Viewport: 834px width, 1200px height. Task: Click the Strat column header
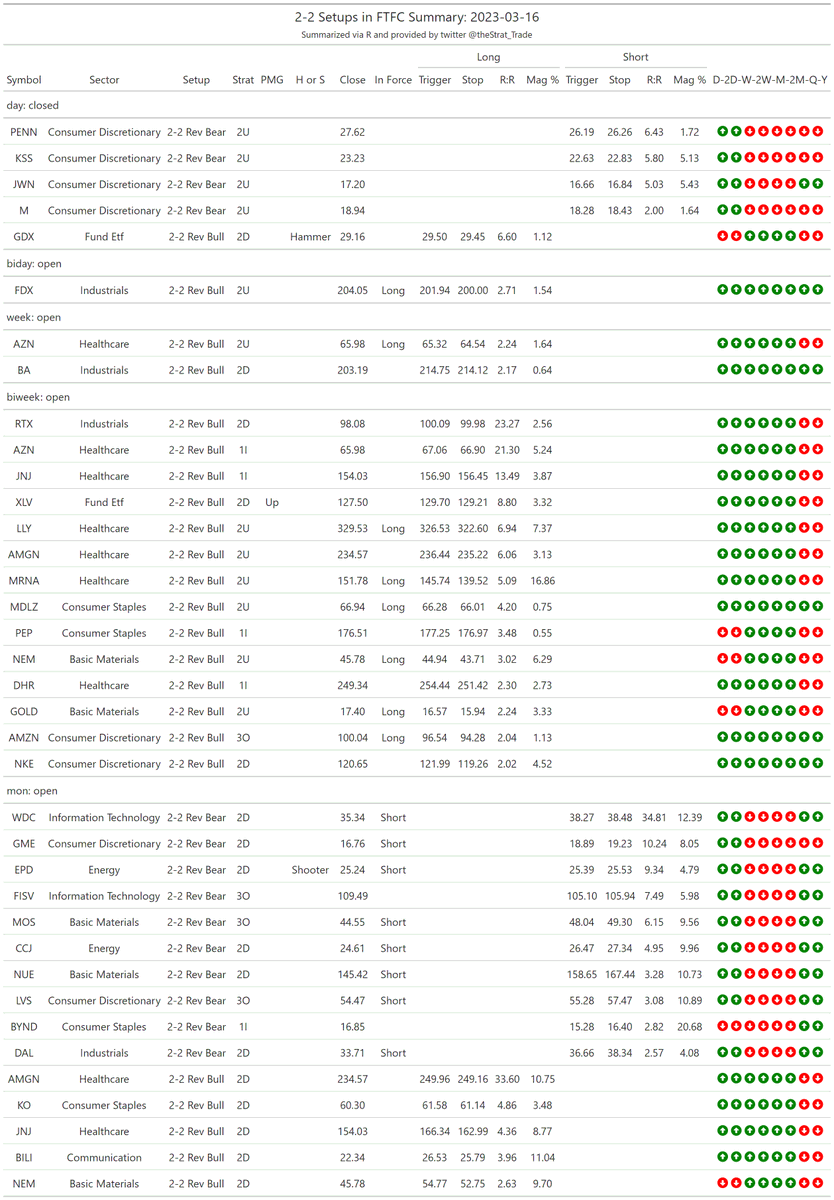coord(243,80)
